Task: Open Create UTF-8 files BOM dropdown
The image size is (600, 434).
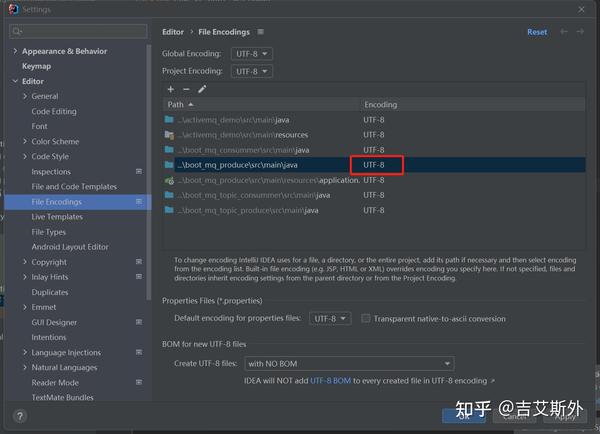Action: point(349,364)
